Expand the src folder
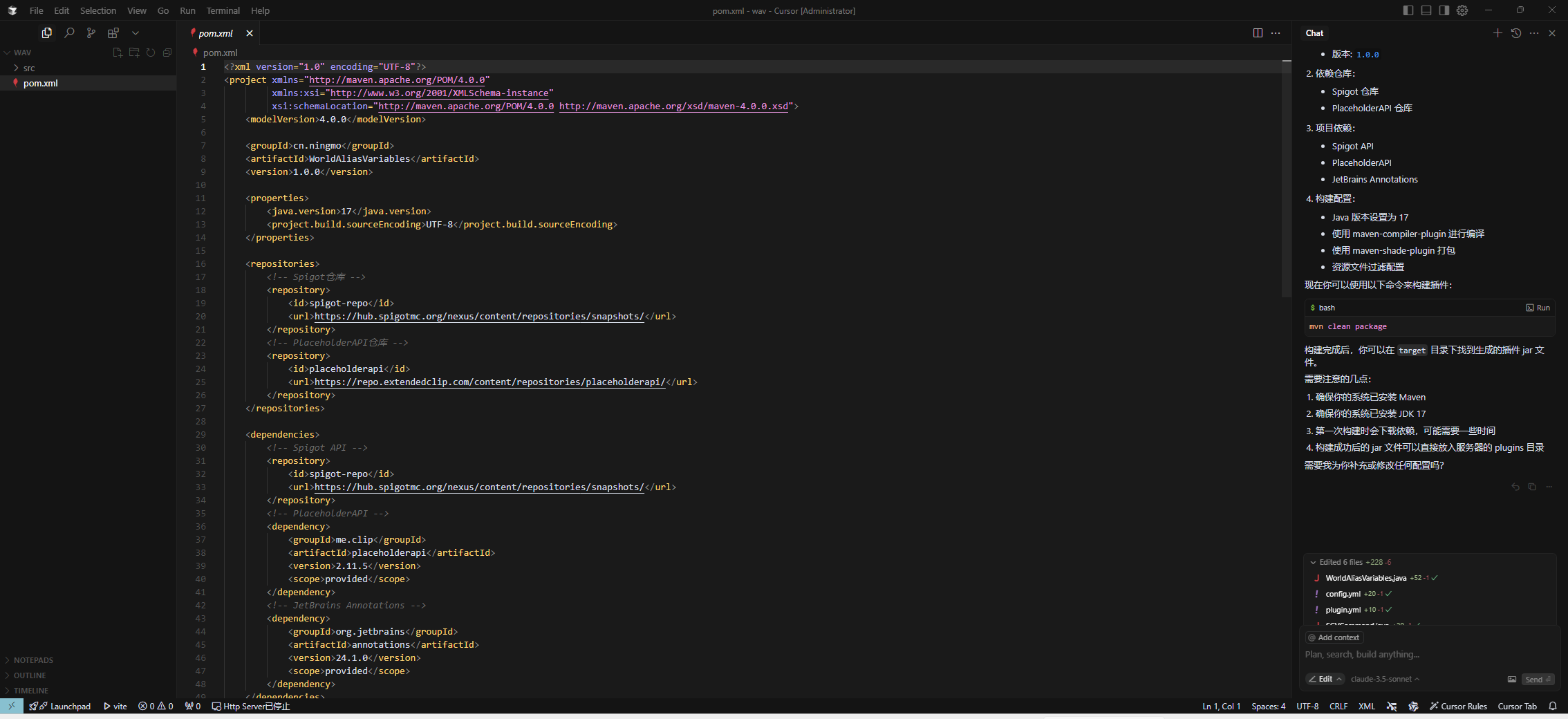The height and width of the screenshot is (719, 1568). (28, 68)
